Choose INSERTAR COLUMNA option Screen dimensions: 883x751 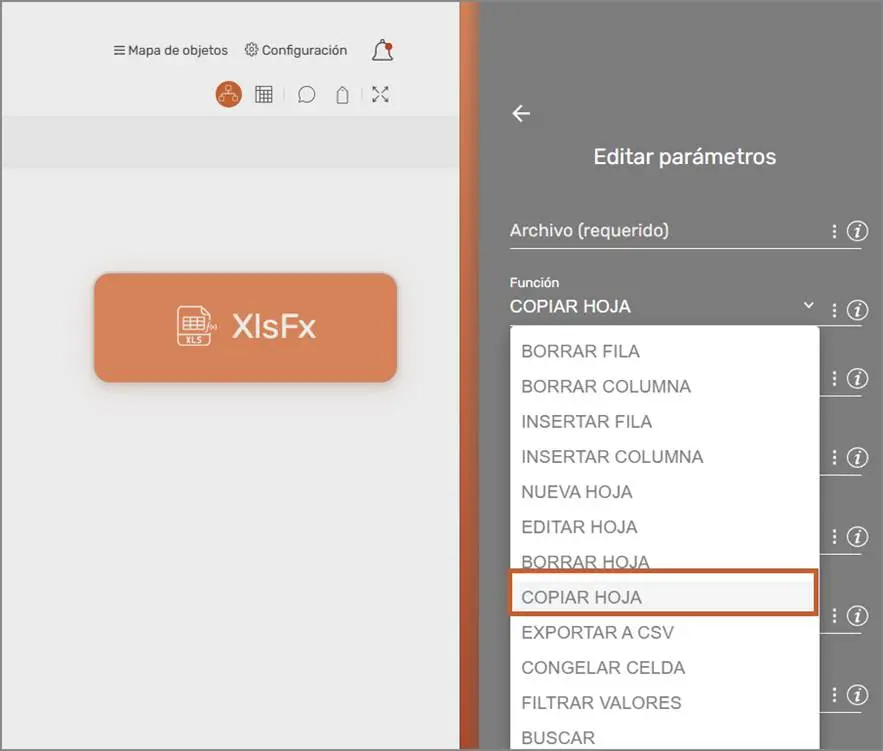pos(665,457)
